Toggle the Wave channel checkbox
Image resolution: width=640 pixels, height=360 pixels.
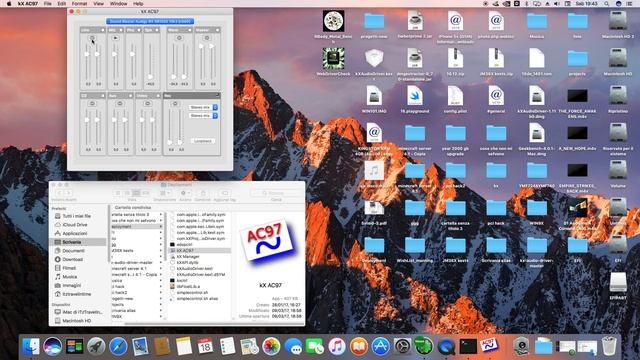pos(190,30)
